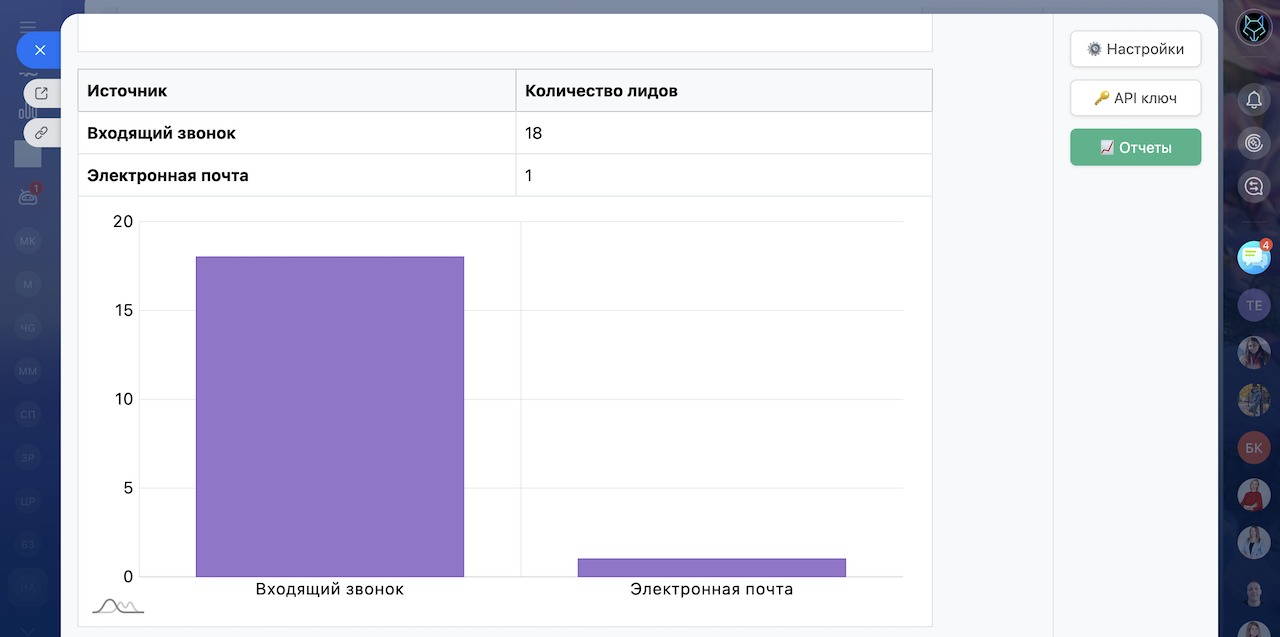Click the value 18 in the table

pyautogui.click(x=533, y=133)
